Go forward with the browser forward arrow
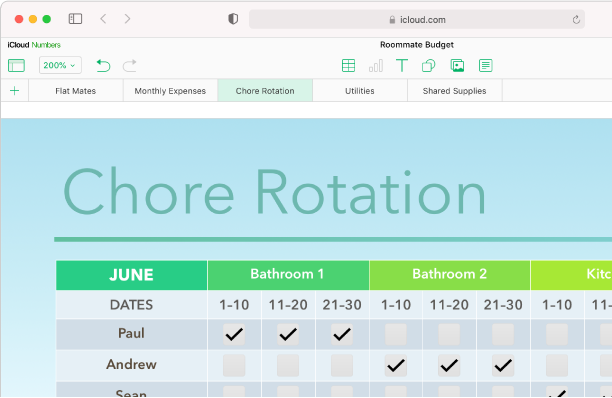The width and height of the screenshot is (612, 398). tap(127, 19)
